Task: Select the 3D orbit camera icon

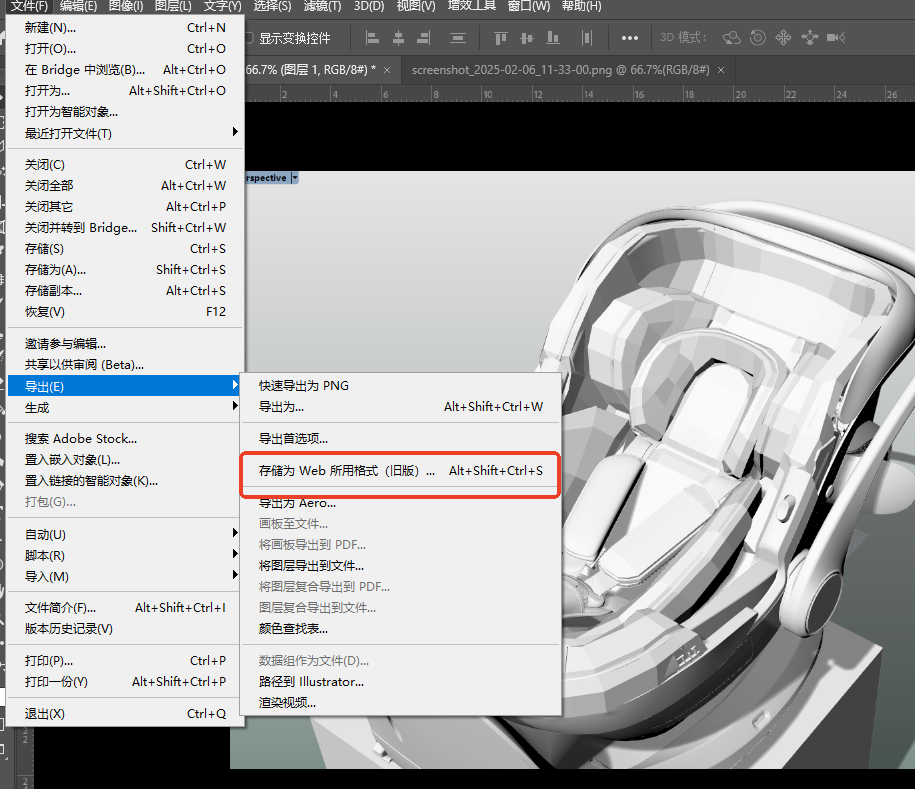Action: pos(732,38)
